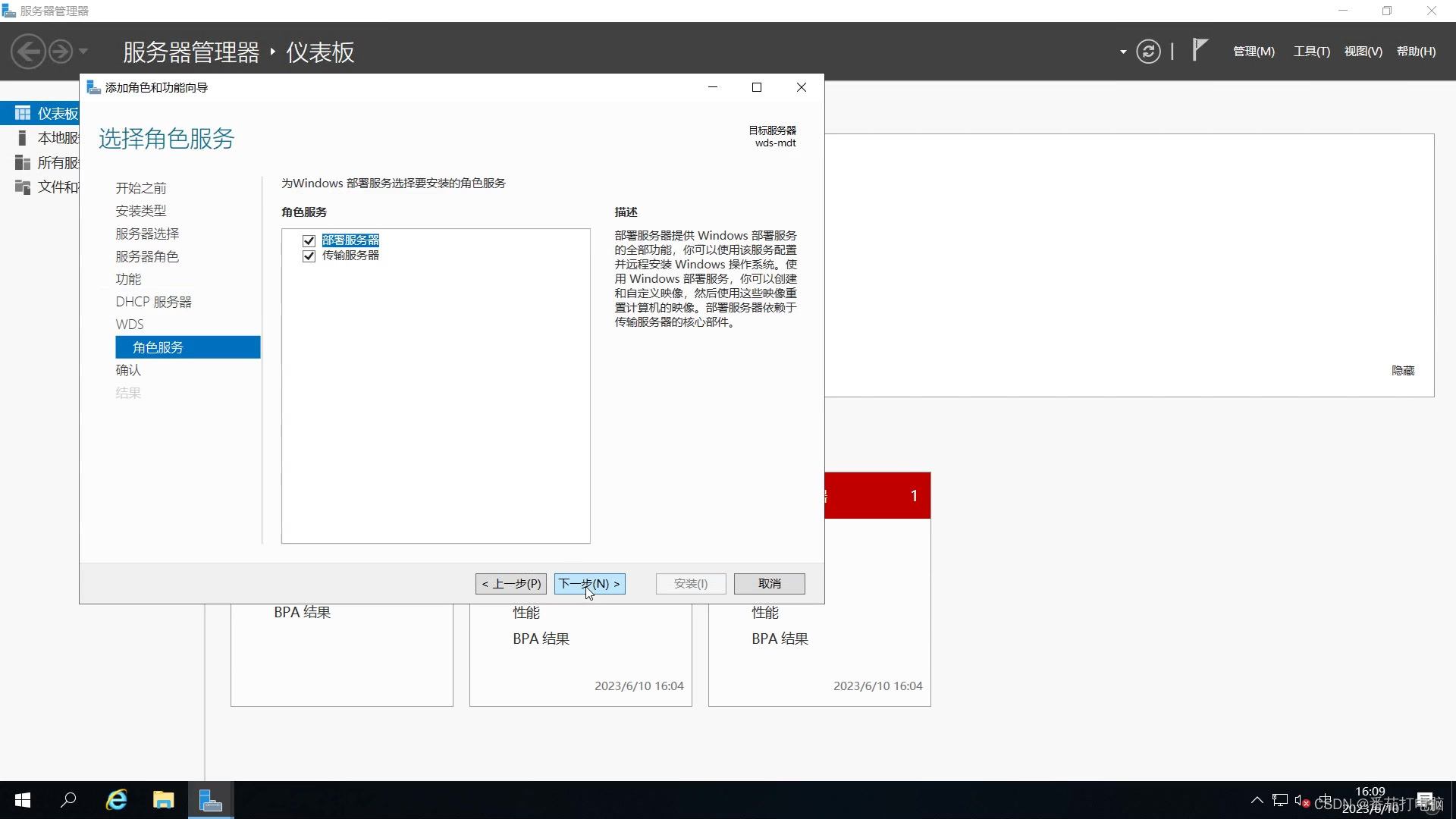
Task: Open the 视图(V) menu
Action: point(1363,52)
